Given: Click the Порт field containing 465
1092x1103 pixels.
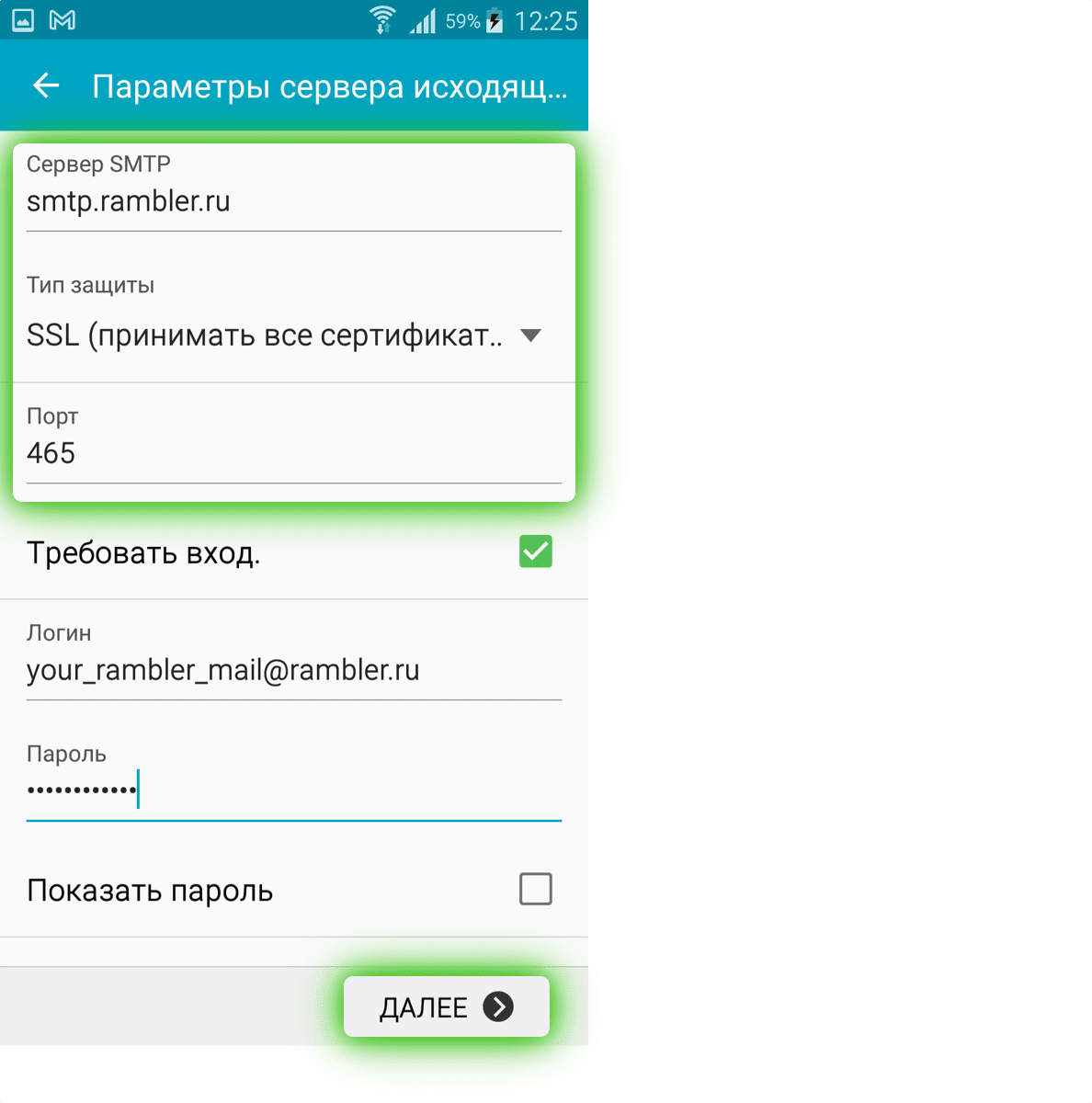Looking at the screenshot, I should [292, 453].
